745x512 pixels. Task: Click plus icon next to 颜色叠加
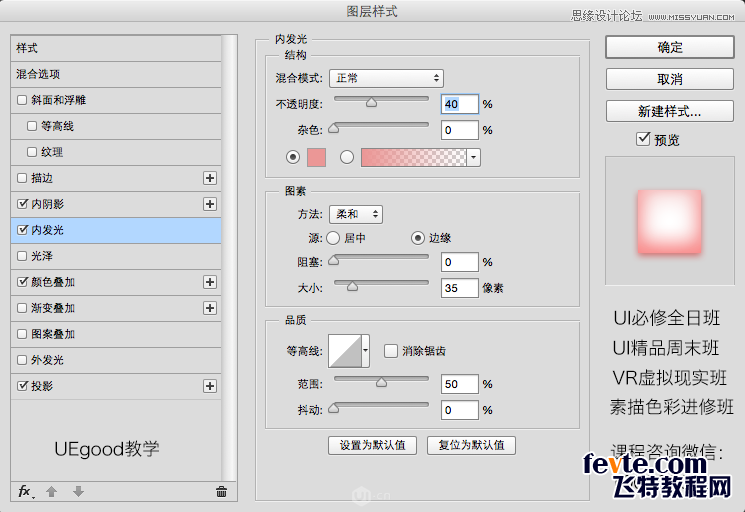pos(210,282)
